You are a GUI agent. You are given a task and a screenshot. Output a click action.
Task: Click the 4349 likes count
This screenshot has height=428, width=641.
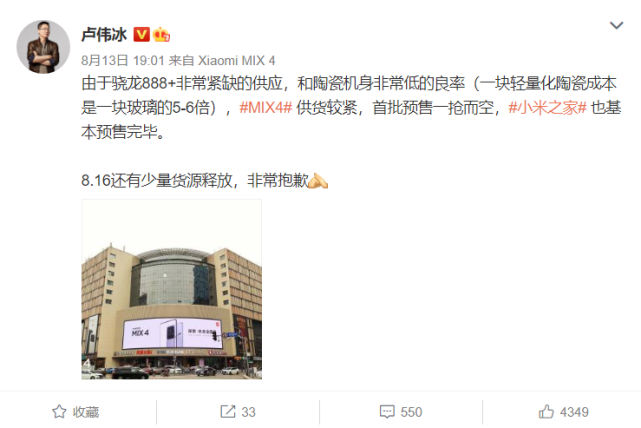tap(574, 412)
